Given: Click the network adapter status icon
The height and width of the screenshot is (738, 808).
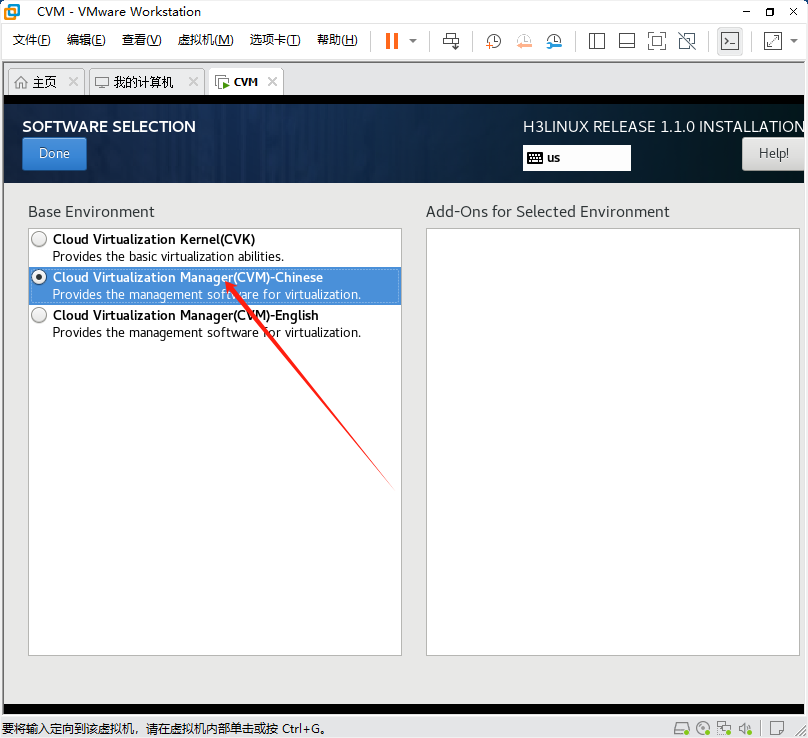Looking at the screenshot, I should [x=724, y=728].
